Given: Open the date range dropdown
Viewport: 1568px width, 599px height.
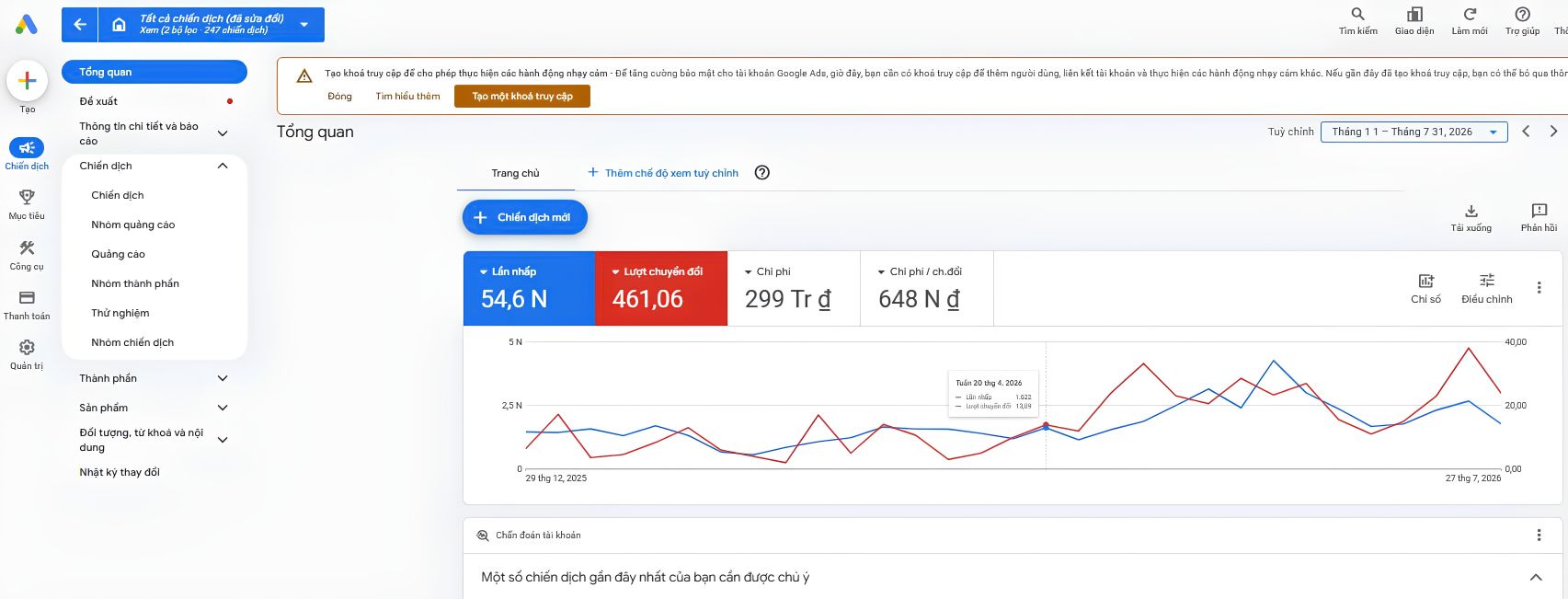Looking at the screenshot, I should 1414,132.
